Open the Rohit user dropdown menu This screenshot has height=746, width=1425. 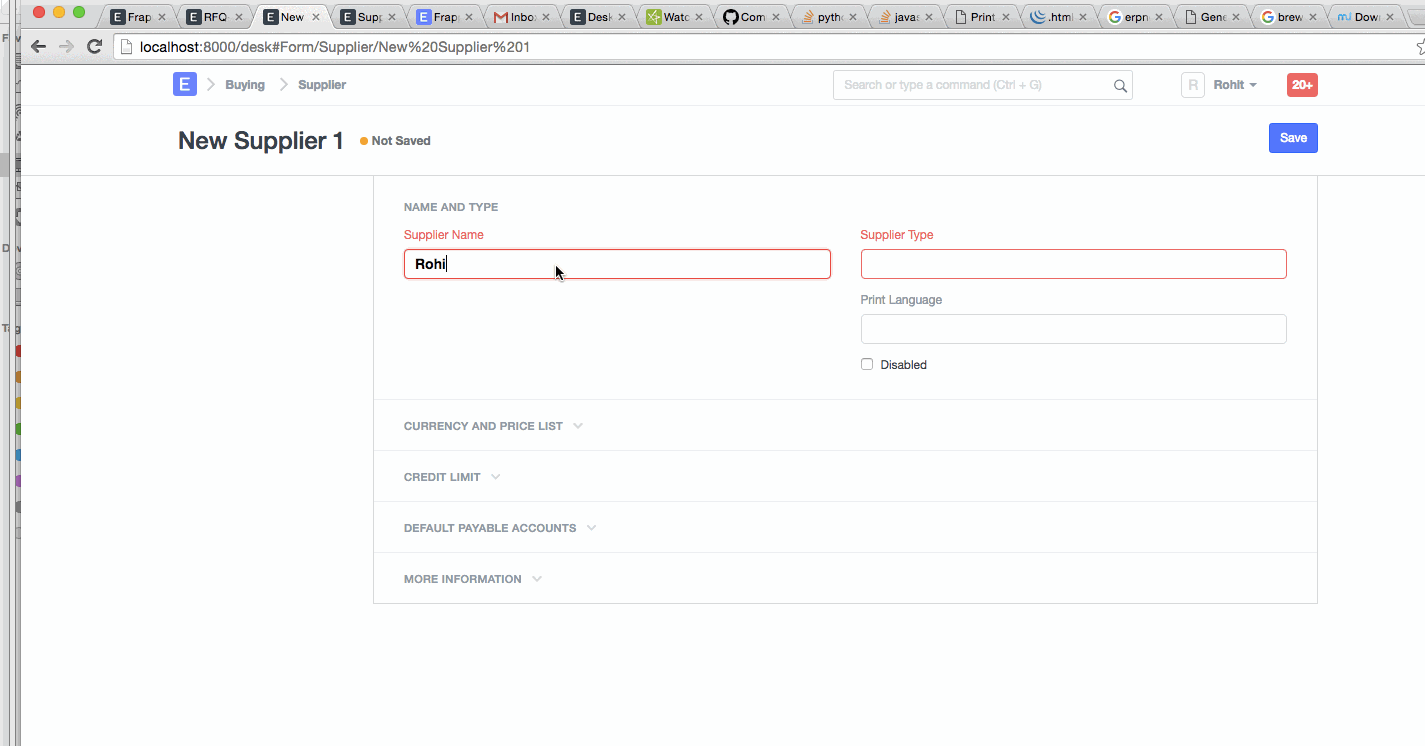point(1235,85)
